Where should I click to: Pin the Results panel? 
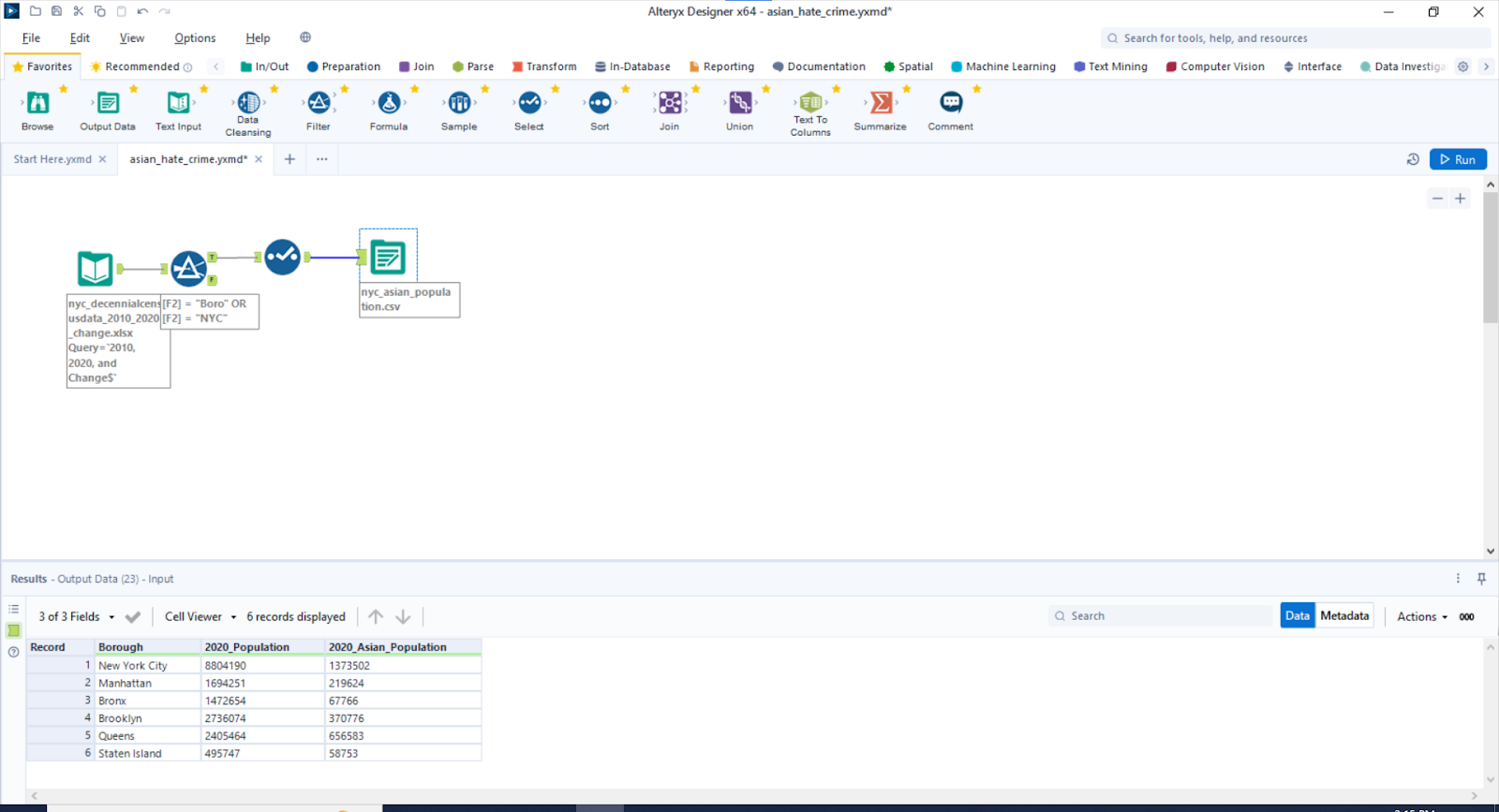(1481, 579)
